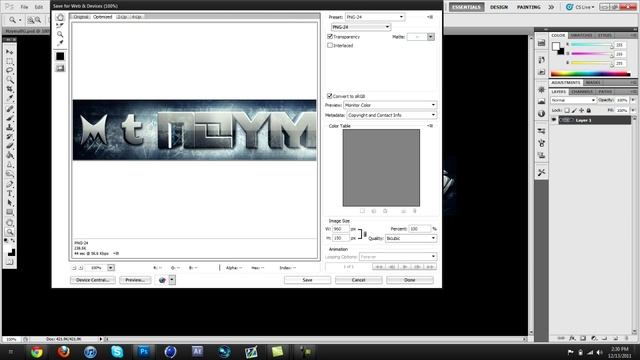Screen dimensions: 640x360
Task: Select the Lasso tool
Action: click(10, 71)
